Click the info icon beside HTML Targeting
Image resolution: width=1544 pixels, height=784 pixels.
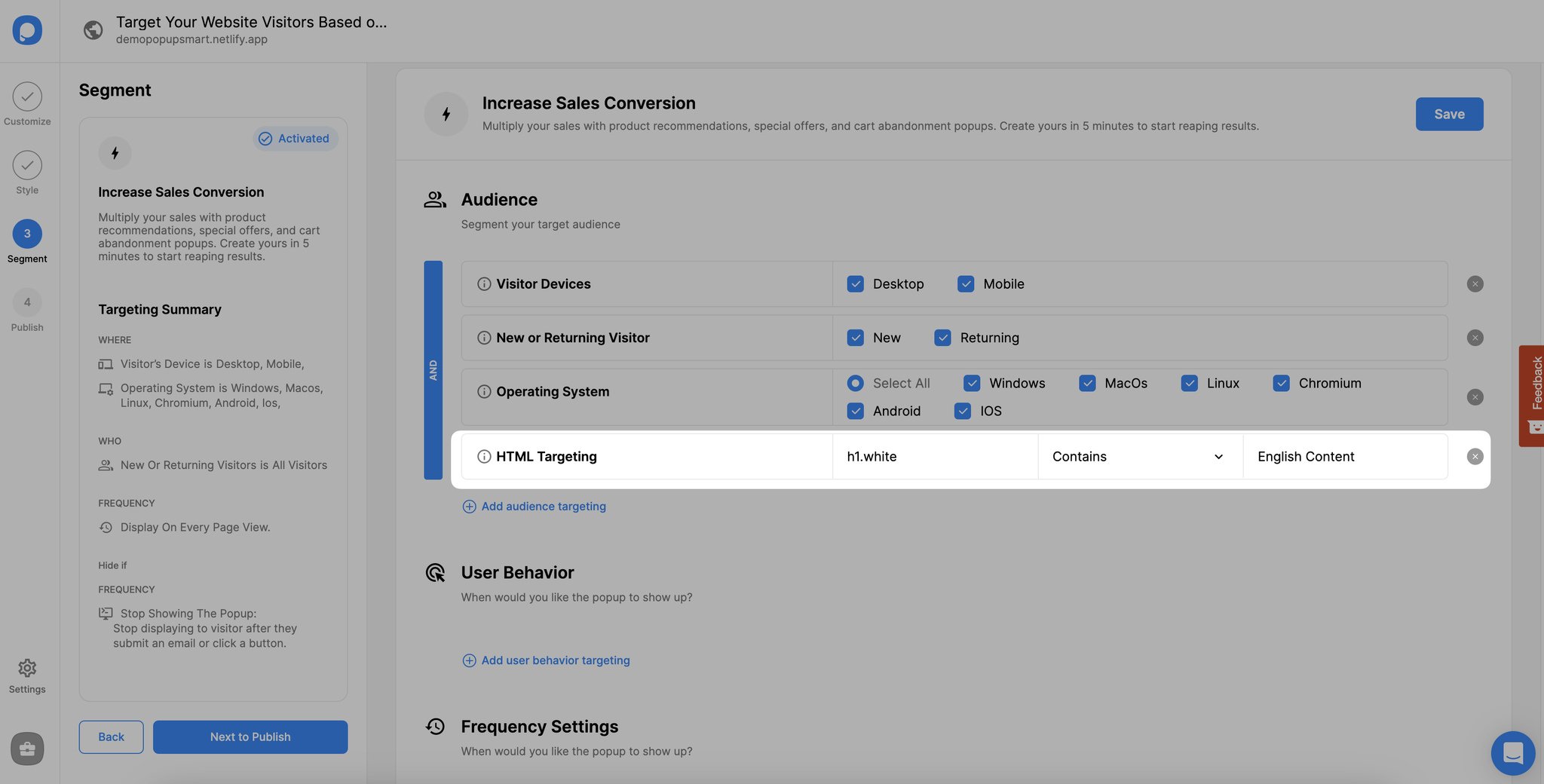click(482, 456)
